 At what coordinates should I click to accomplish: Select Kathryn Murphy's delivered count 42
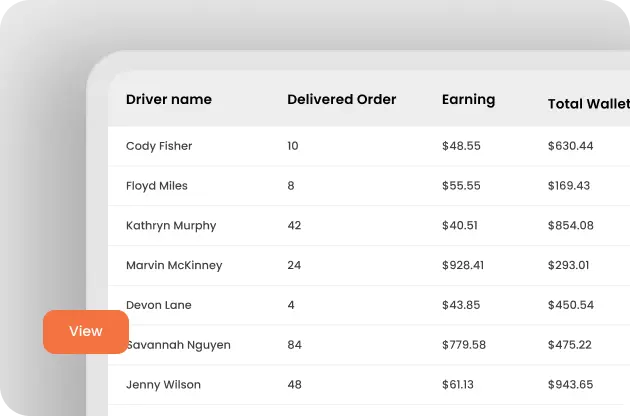point(294,225)
